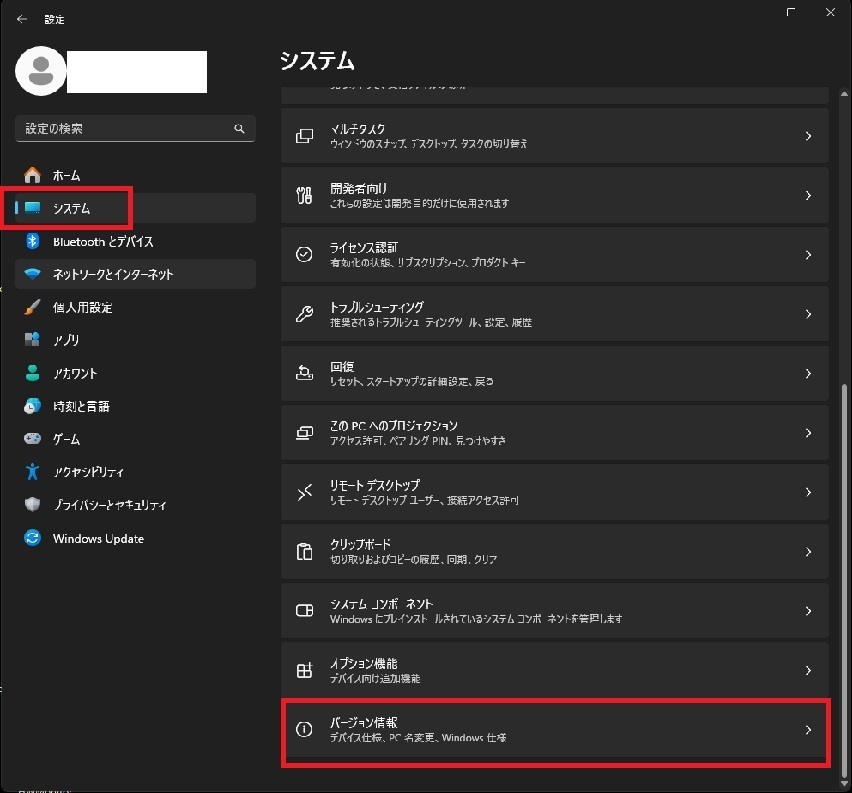This screenshot has width=852, height=793.
Task: Click the user profile avatar picture
Action: (x=41, y=71)
